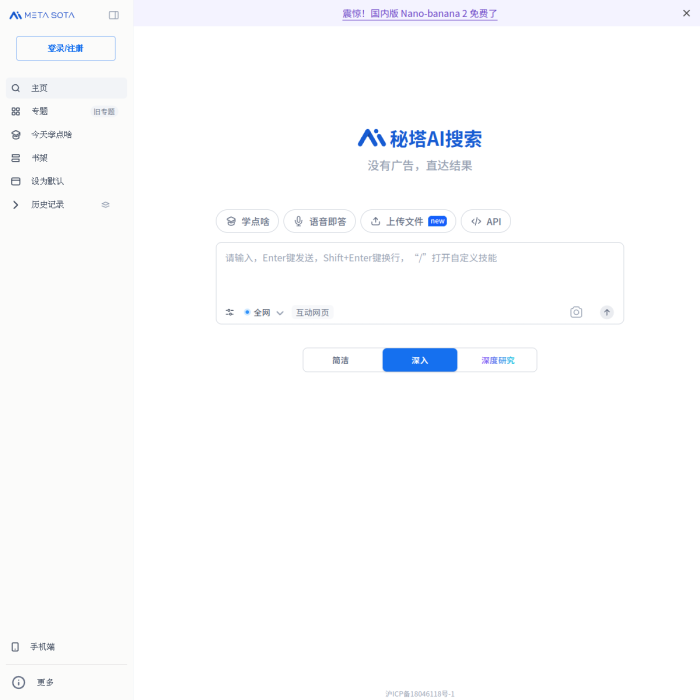The height and width of the screenshot is (700, 700).
Task: Click the upload arrow icon in 上传文件
Action: coord(375,221)
